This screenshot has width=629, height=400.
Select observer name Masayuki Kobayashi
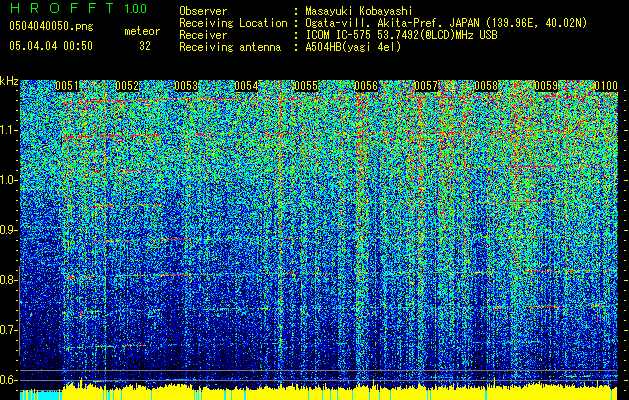[x=358, y=11]
